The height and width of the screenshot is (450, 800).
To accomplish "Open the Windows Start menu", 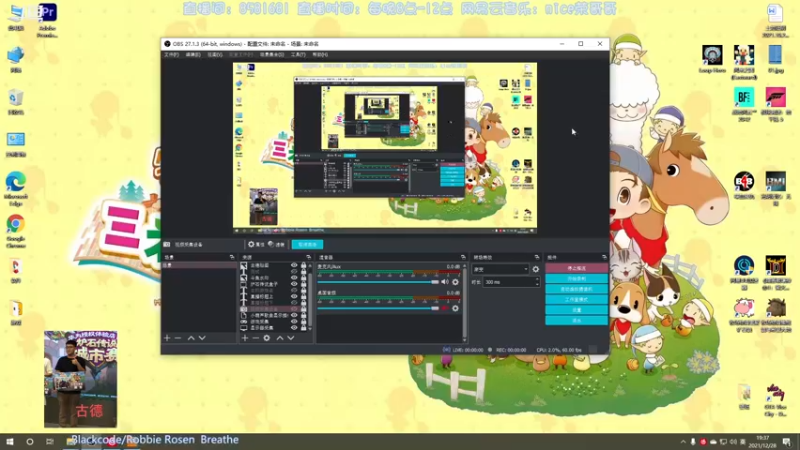I will pos(9,441).
